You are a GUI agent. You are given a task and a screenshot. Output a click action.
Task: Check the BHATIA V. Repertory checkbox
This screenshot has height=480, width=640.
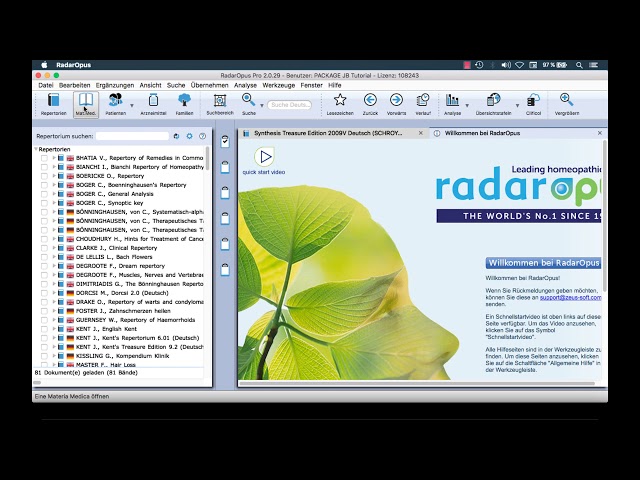(44, 158)
